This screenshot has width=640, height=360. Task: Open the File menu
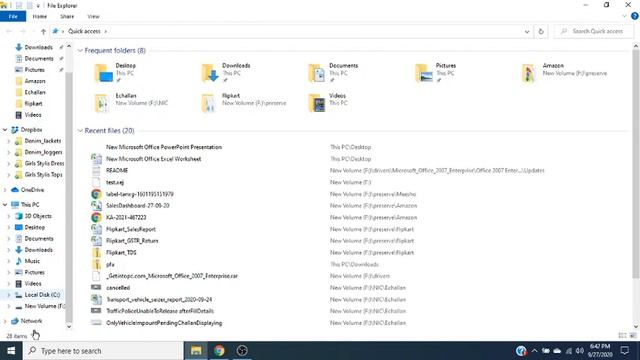click(13, 16)
